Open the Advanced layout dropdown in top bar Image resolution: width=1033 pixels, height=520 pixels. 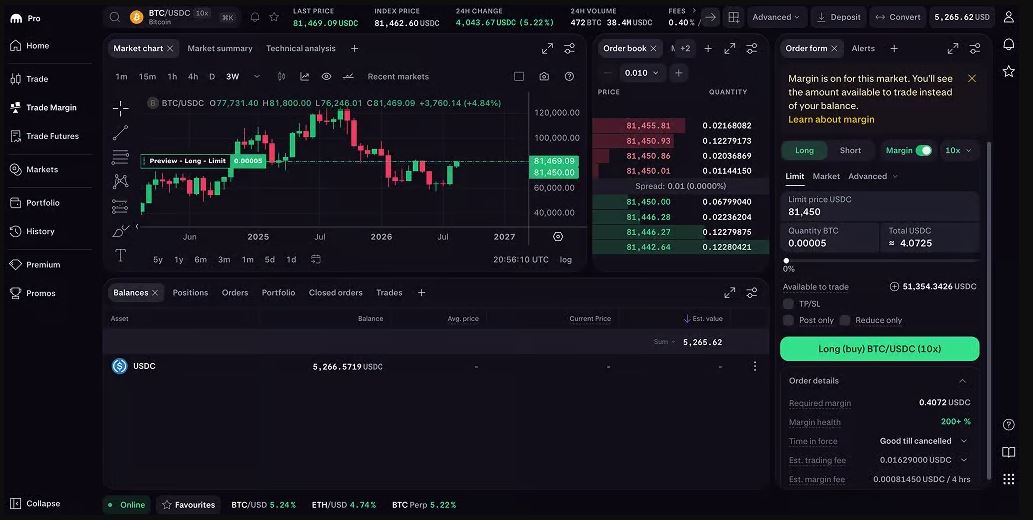pyautogui.click(x=775, y=17)
